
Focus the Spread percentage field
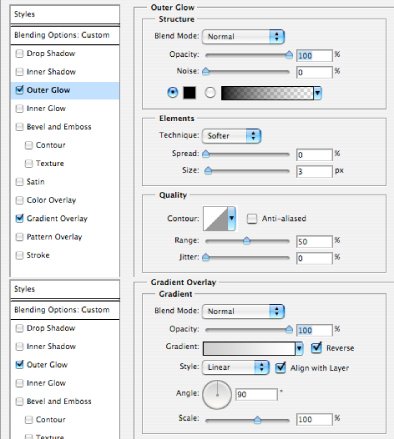(314, 155)
